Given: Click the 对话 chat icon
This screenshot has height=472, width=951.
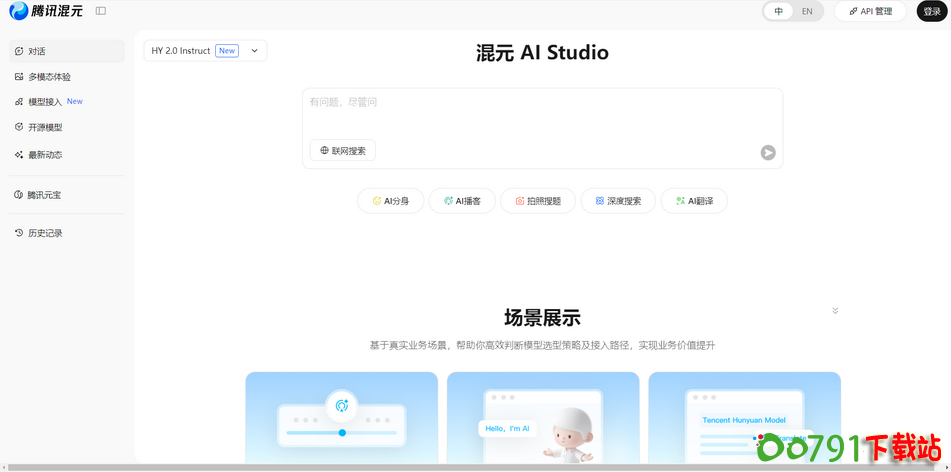Looking at the screenshot, I should pyautogui.click(x=19, y=52).
